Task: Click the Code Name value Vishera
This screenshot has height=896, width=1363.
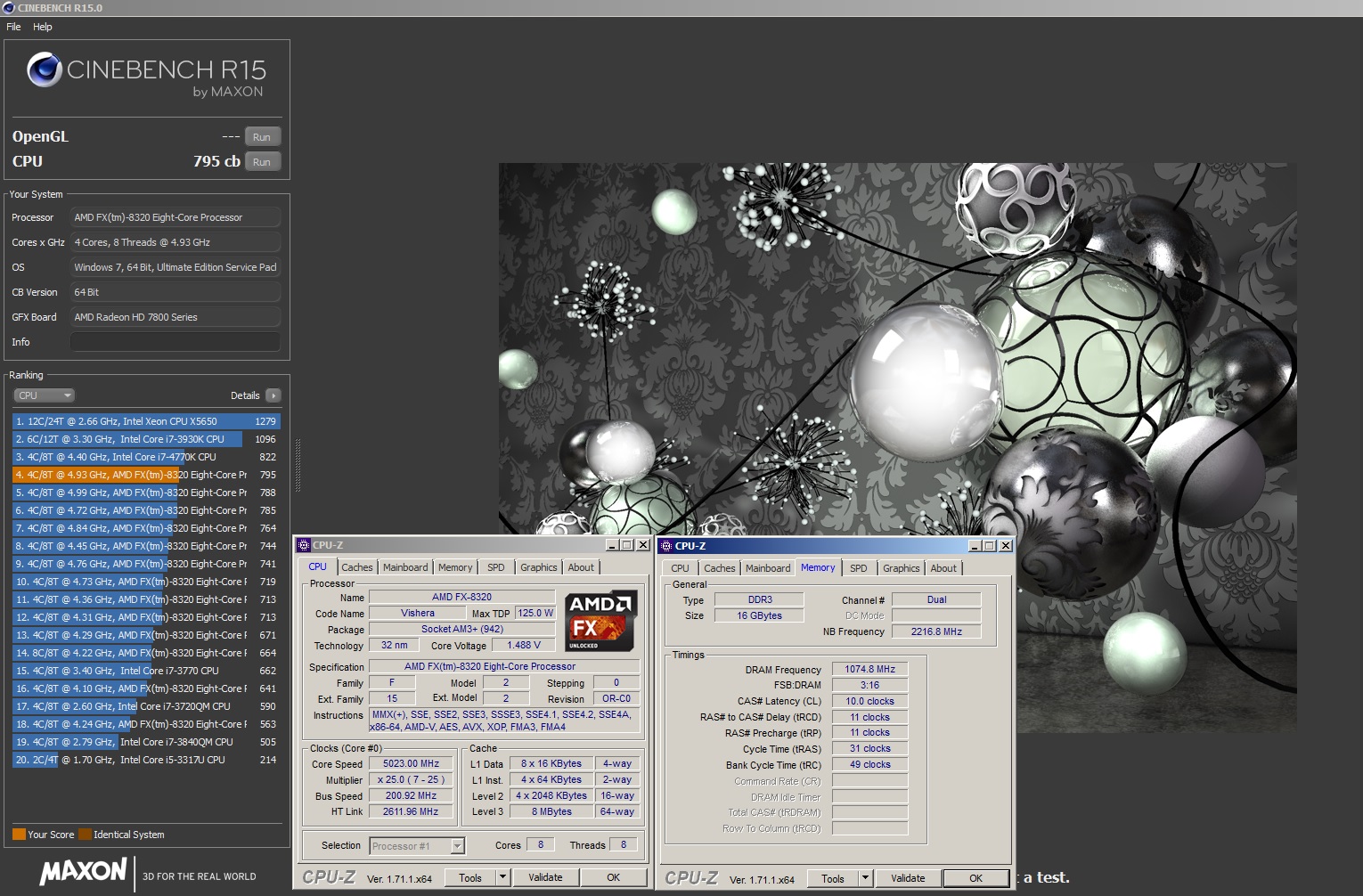Action: pos(418,614)
